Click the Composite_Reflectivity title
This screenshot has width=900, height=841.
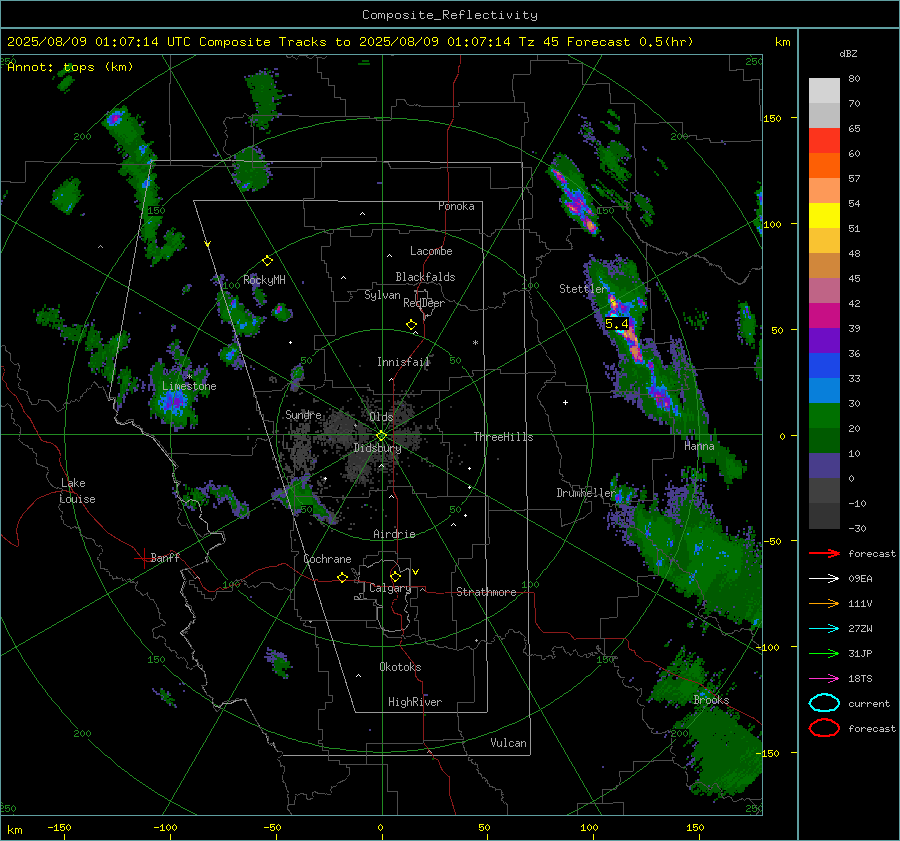[449, 15]
